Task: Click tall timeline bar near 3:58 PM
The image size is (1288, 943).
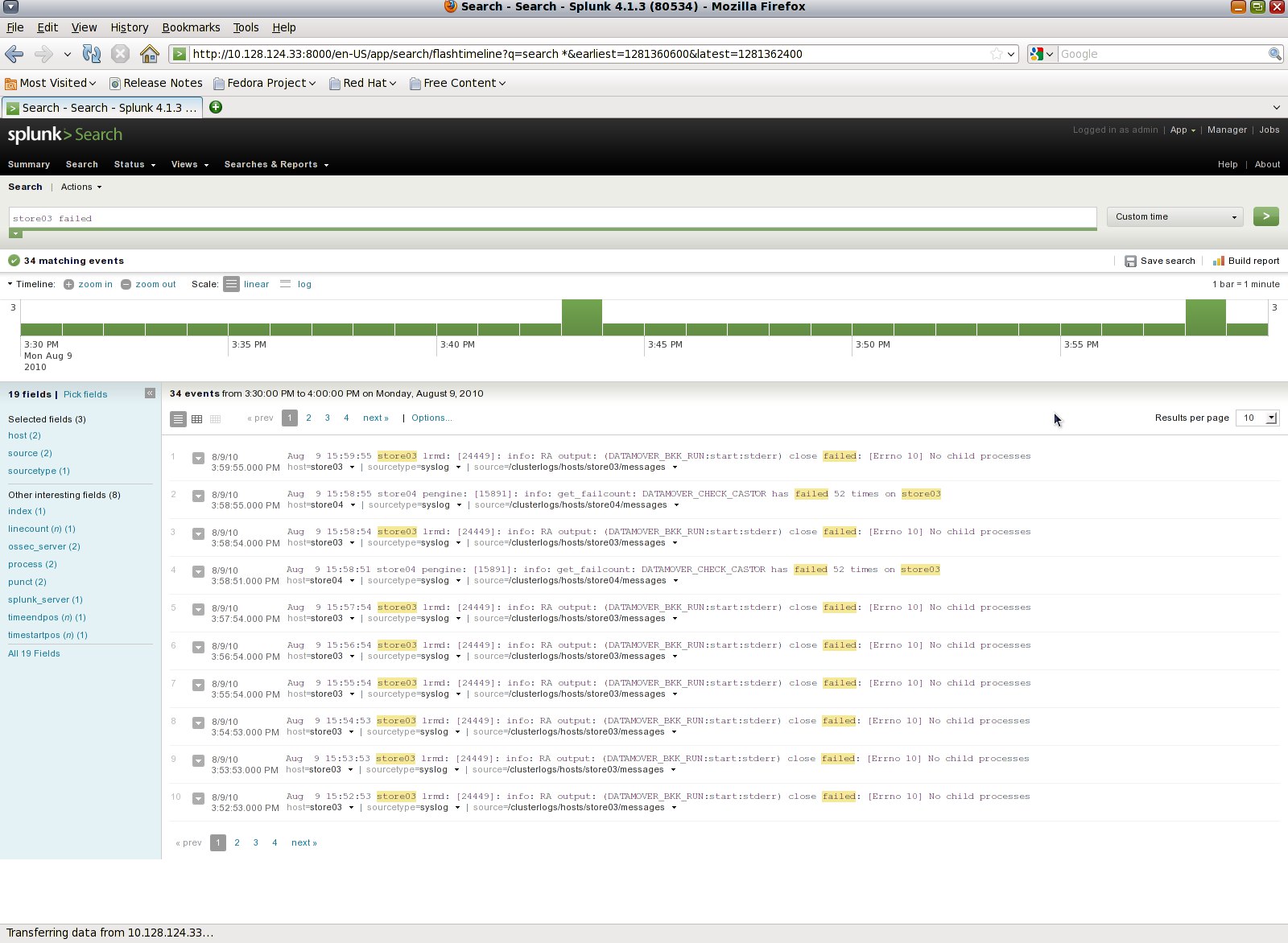Action: point(1205,317)
